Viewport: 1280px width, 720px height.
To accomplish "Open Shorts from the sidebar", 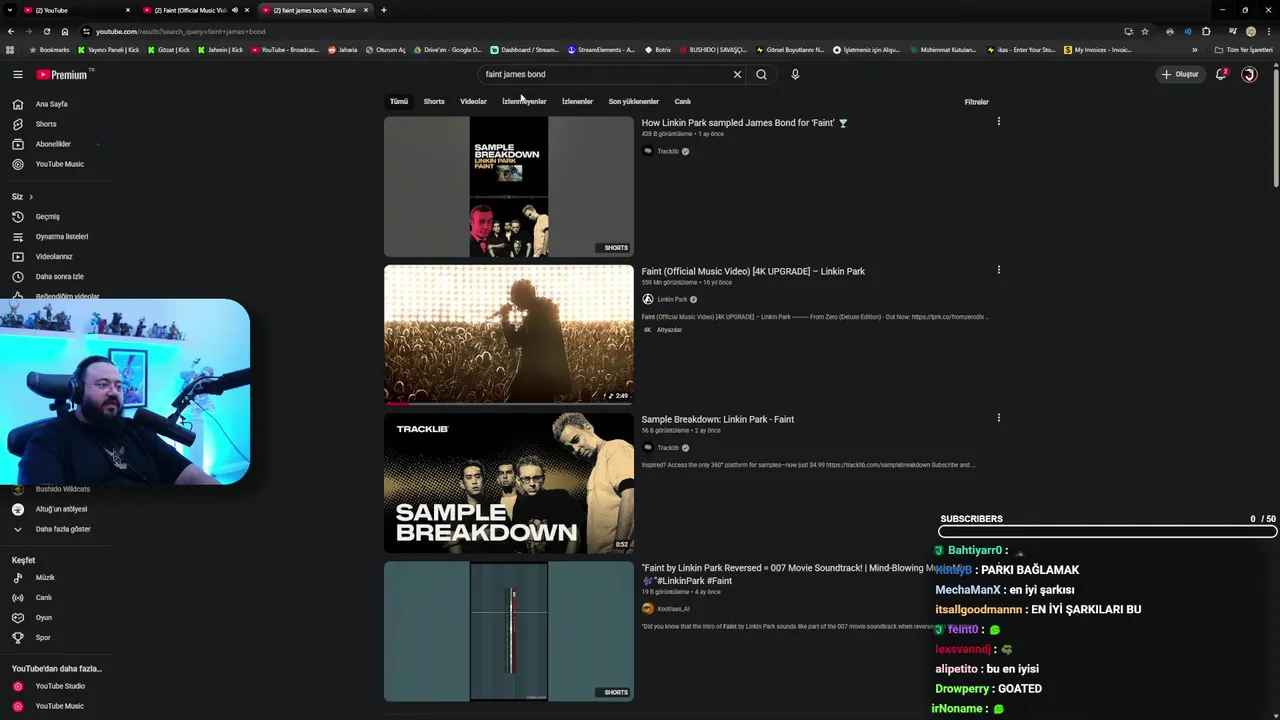I will pyautogui.click(x=46, y=124).
